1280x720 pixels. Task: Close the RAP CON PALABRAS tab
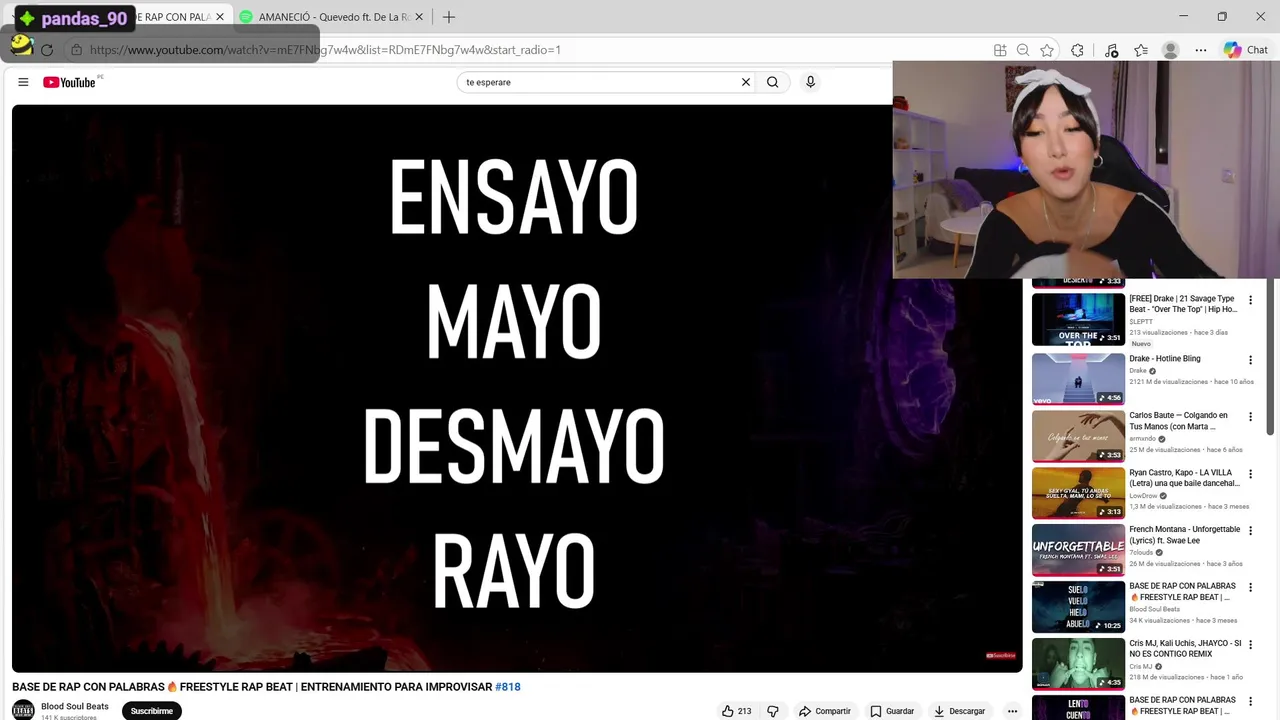tap(220, 17)
